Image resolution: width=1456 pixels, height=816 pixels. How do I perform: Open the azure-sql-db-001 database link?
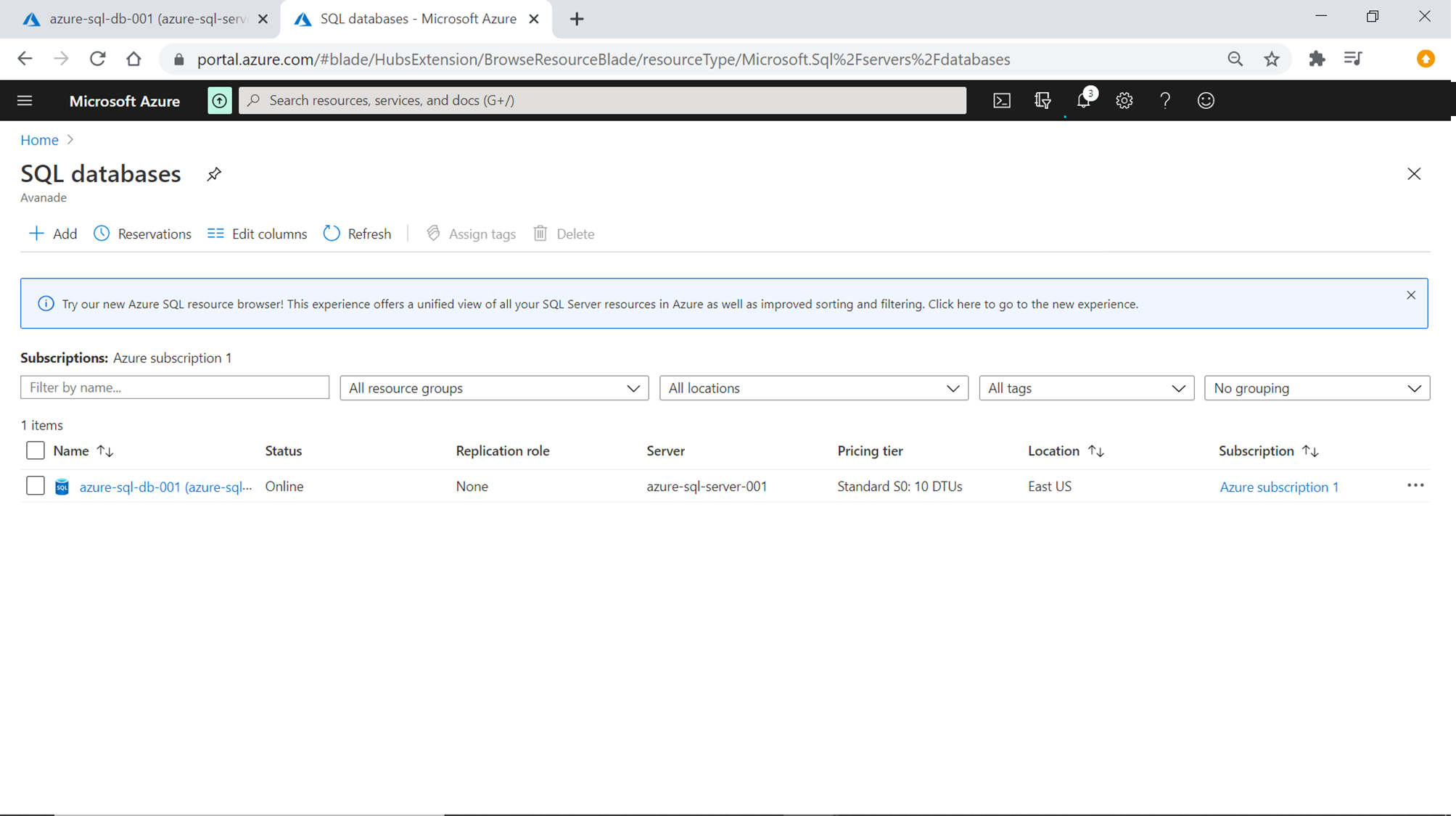coord(165,487)
